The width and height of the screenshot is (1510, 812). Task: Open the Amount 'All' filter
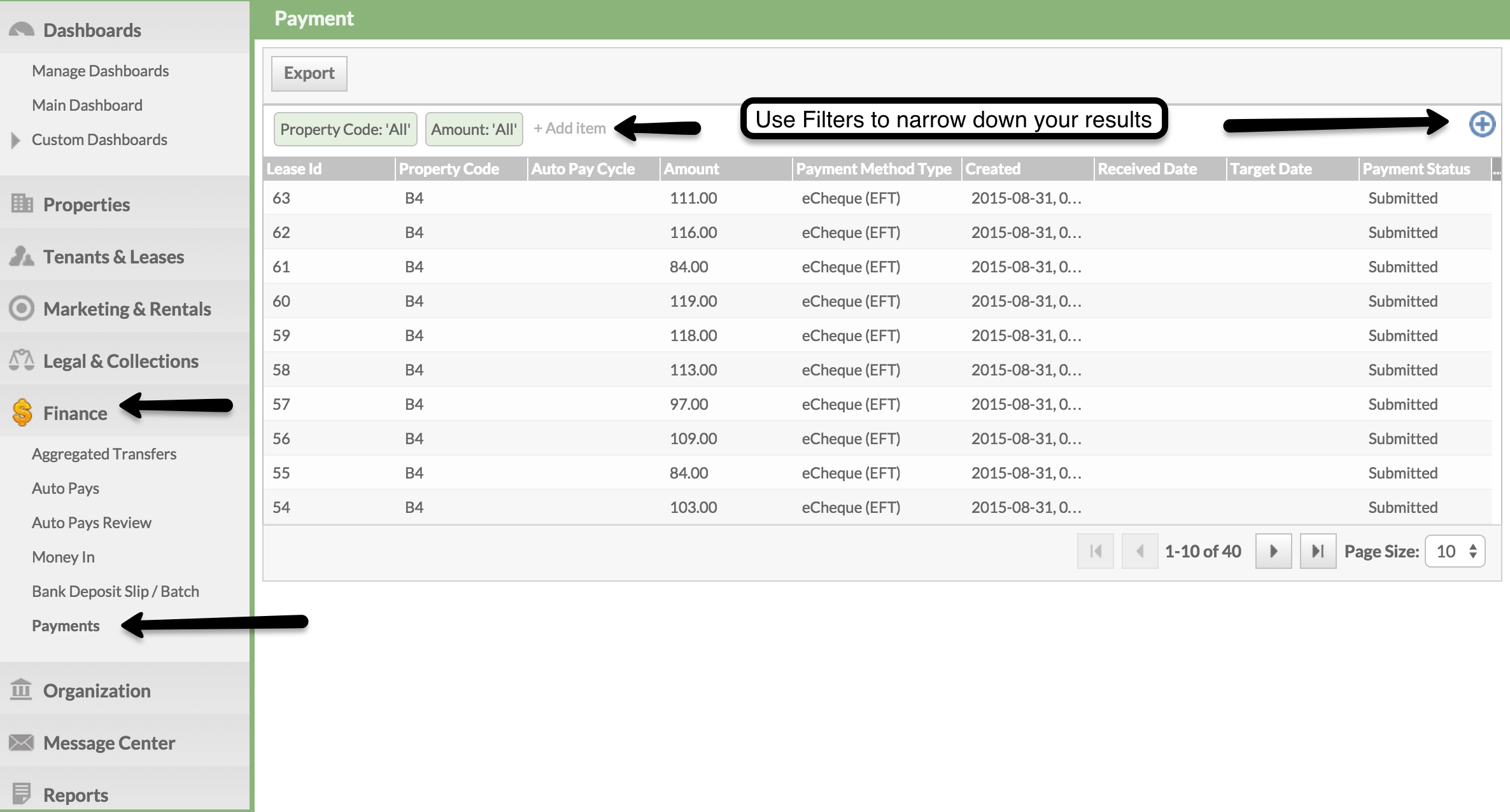coord(474,129)
